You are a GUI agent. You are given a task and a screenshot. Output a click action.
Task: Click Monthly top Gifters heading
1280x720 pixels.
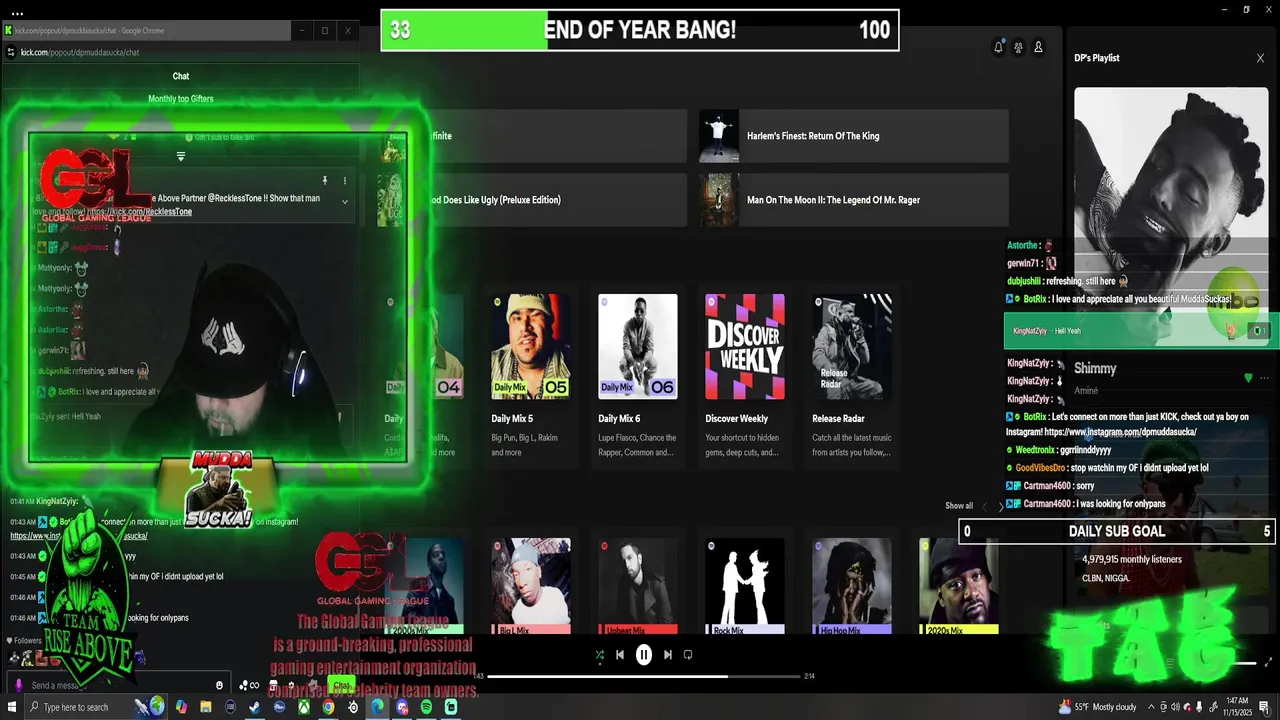pyautogui.click(x=181, y=99)
